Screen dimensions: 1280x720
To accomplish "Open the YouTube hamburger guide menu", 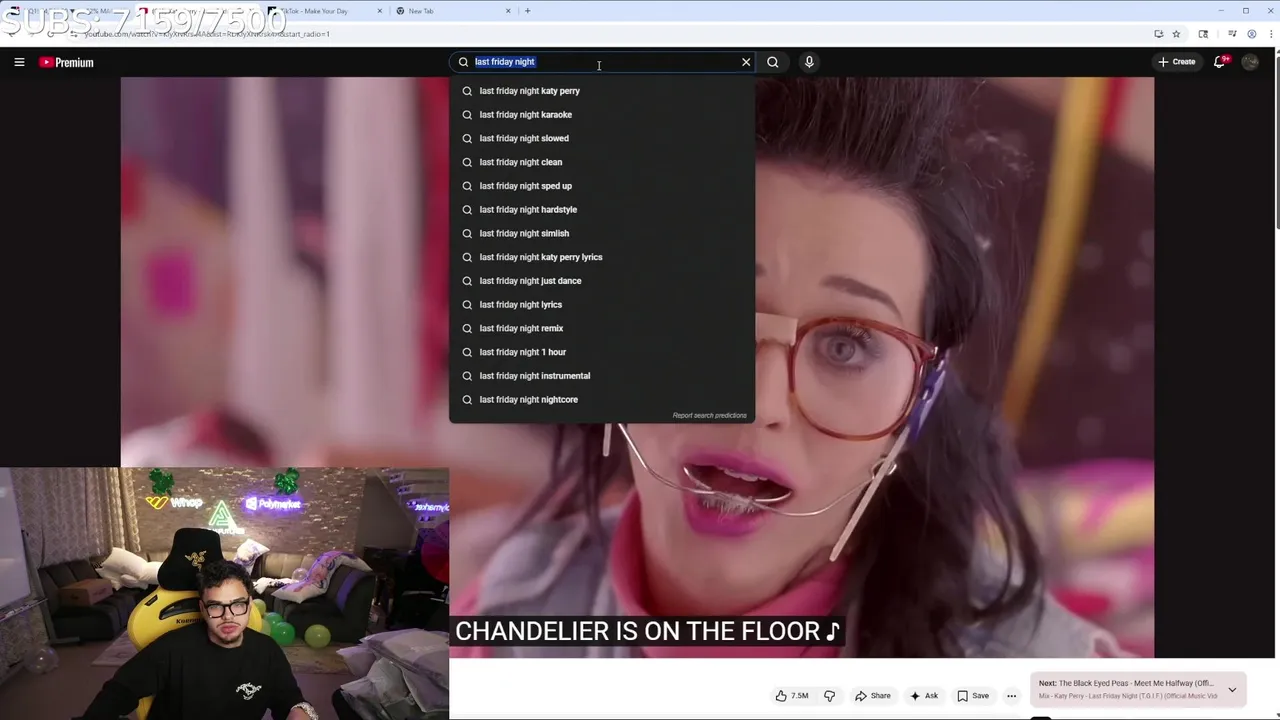I will coord(19,62).
